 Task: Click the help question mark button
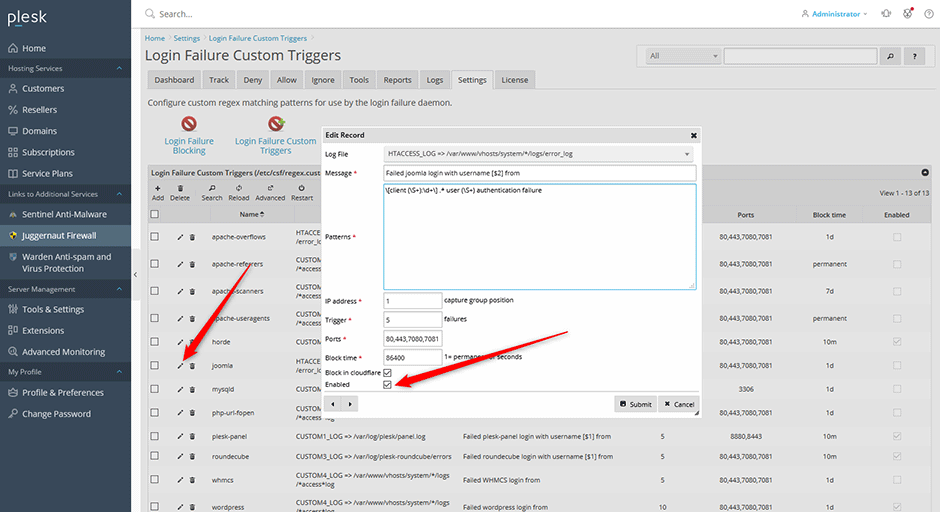pyautogui.click(x=914, y=56)
